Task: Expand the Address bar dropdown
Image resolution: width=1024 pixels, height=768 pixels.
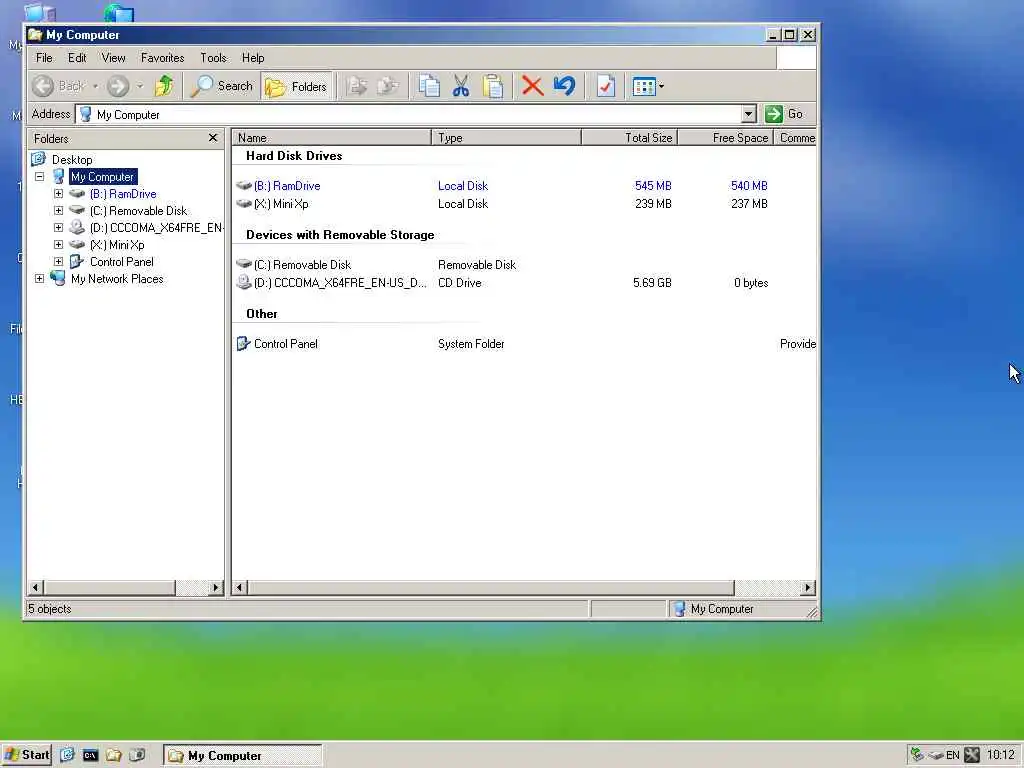Action: click(748, 114)
